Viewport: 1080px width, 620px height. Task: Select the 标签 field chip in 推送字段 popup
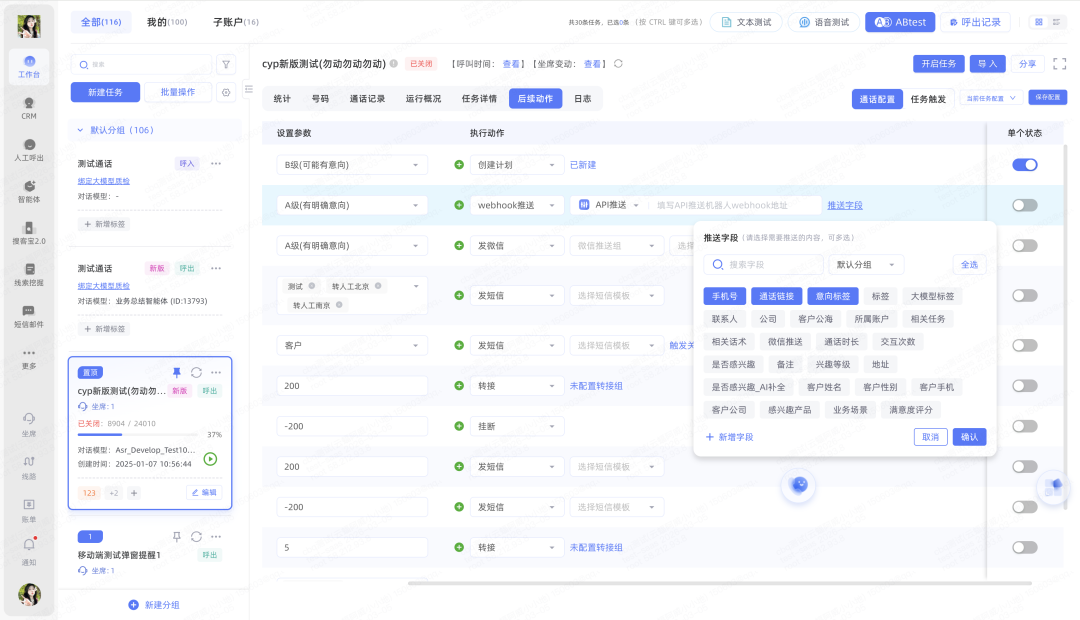coord(880,296)
